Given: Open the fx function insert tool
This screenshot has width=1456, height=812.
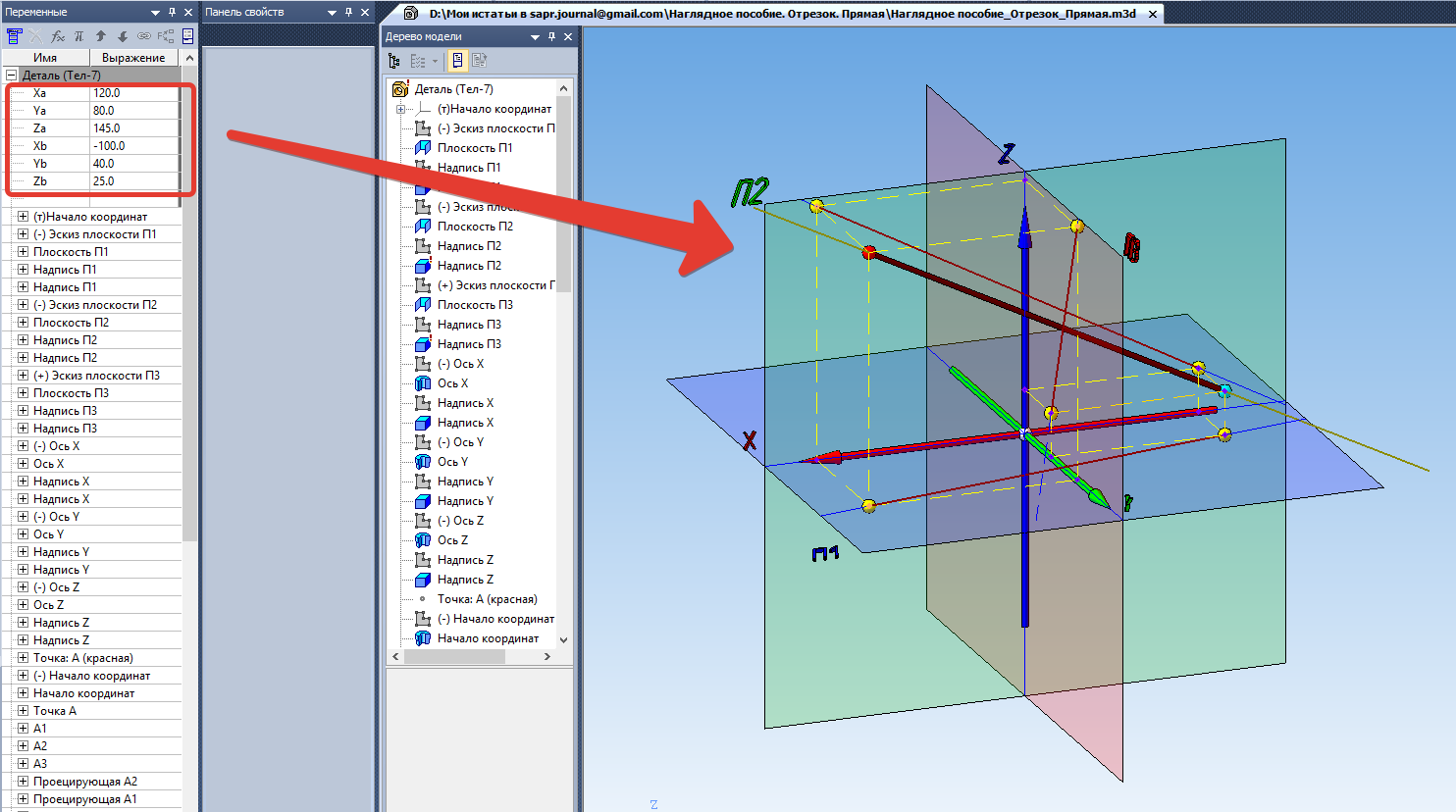Looking at the screenshot, I should pos(58,36).
